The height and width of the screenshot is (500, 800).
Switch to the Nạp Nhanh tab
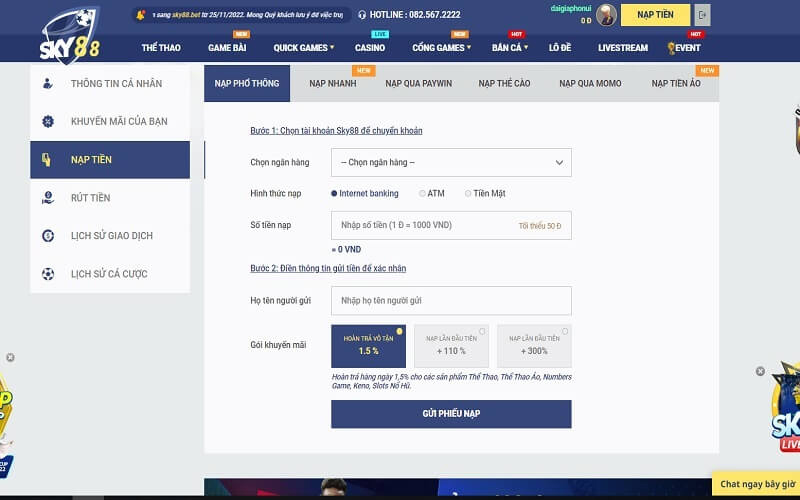pos(333,84)
